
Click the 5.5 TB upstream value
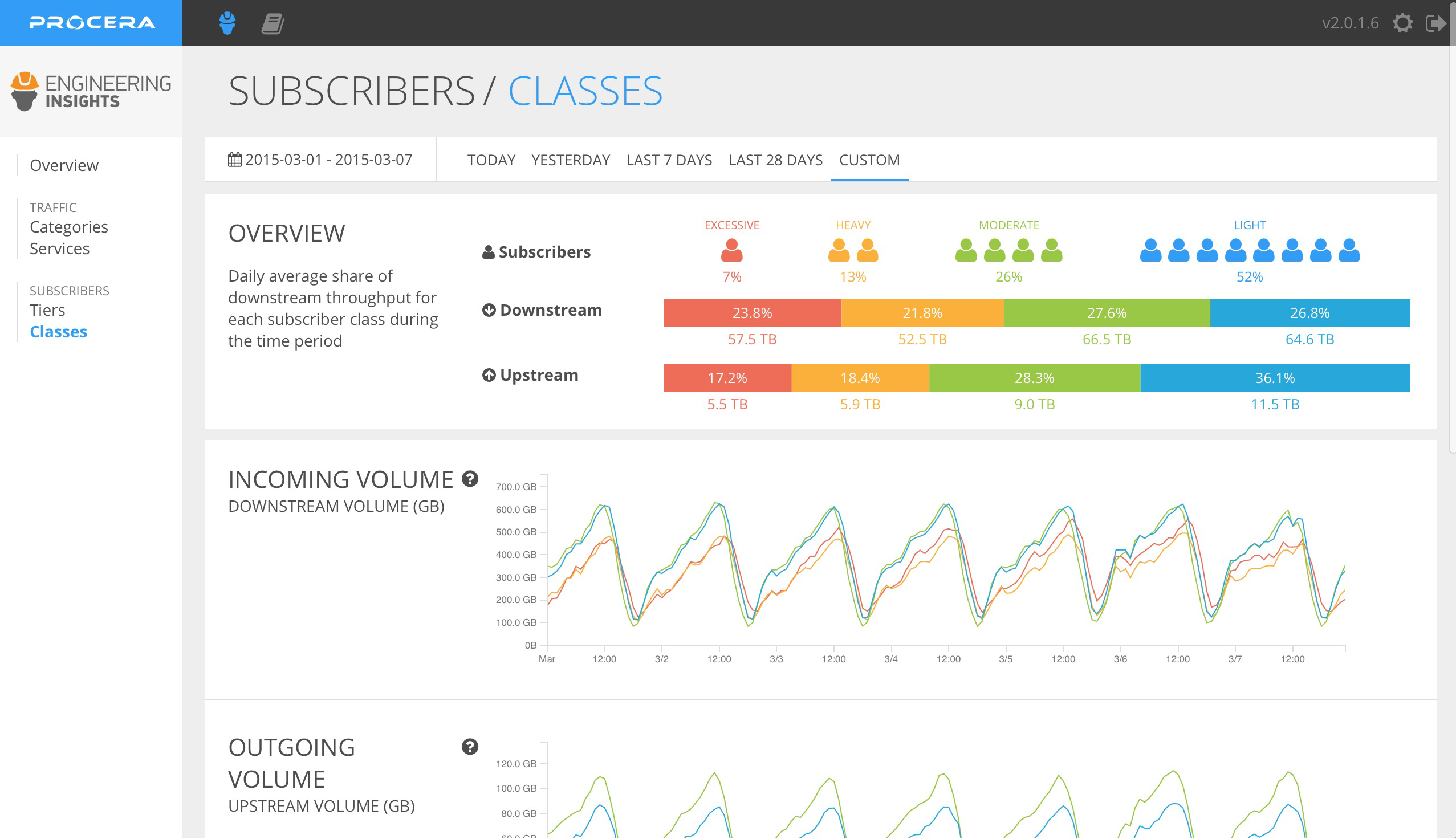point(727,405)
